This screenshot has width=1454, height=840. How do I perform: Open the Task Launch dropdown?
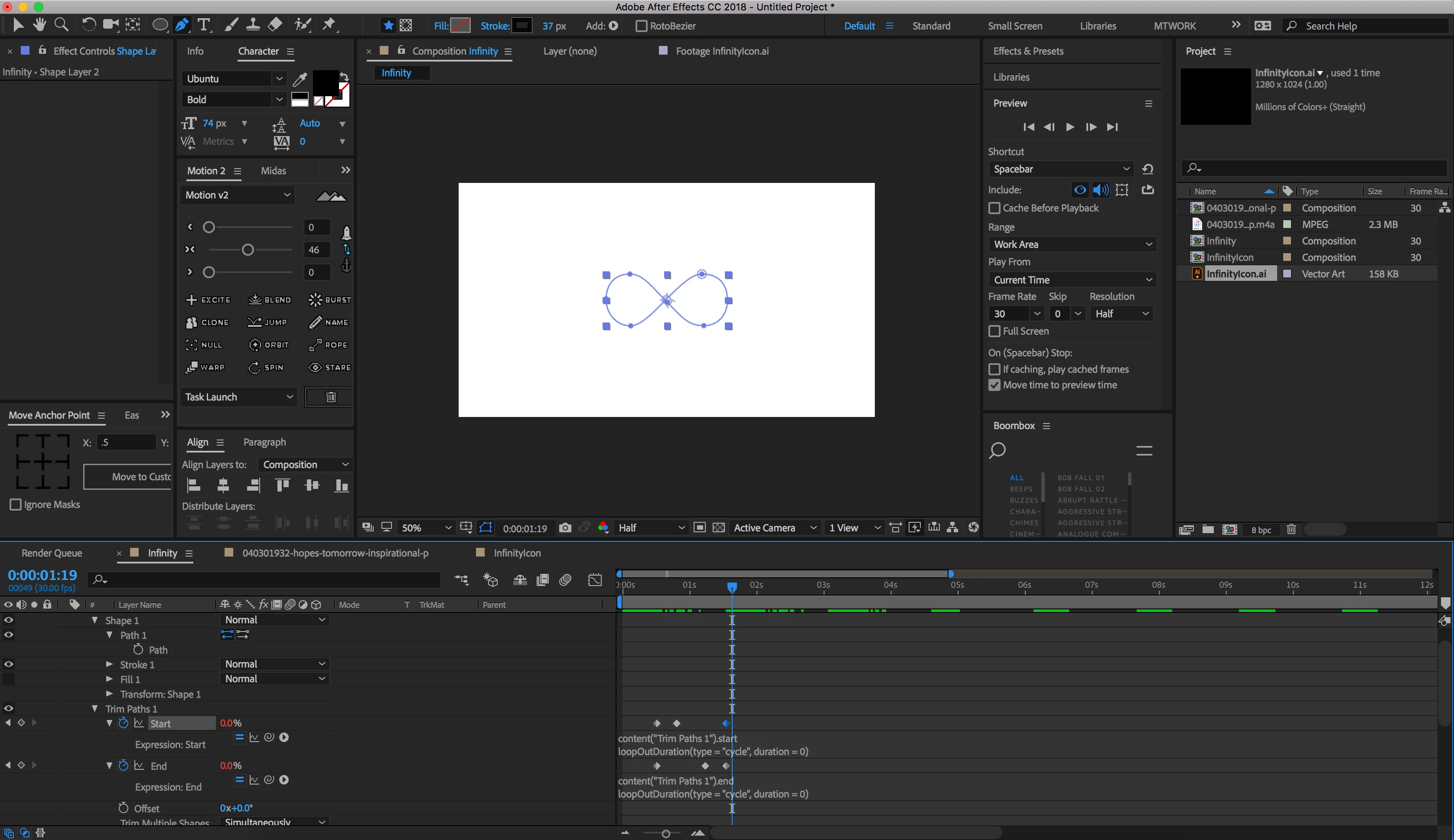pos(238,397)
